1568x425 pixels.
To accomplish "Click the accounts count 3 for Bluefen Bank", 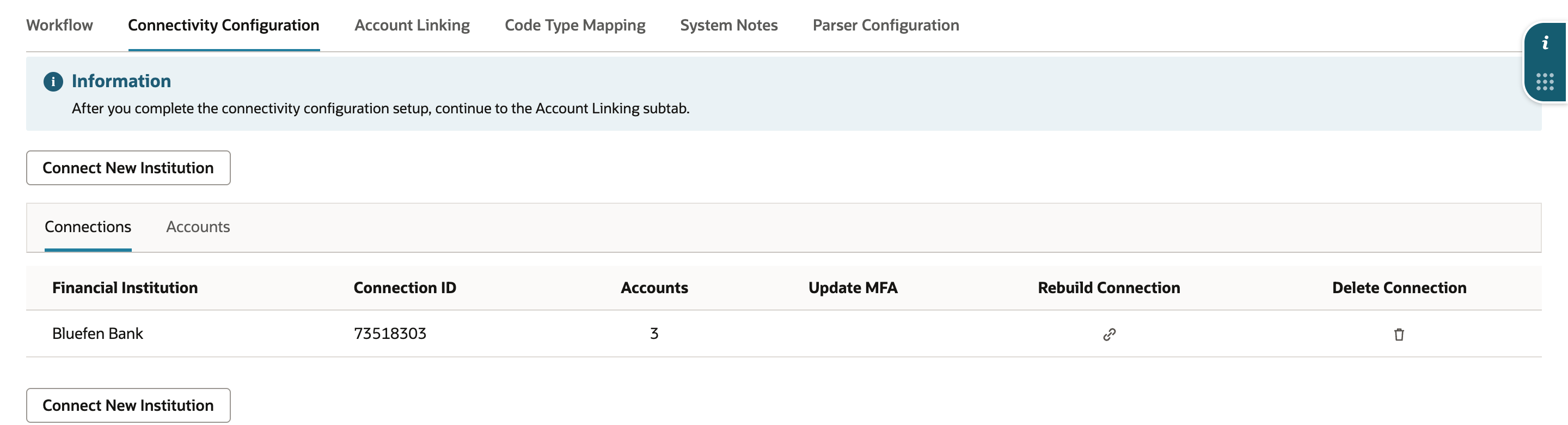I will (x=654, y=333).
